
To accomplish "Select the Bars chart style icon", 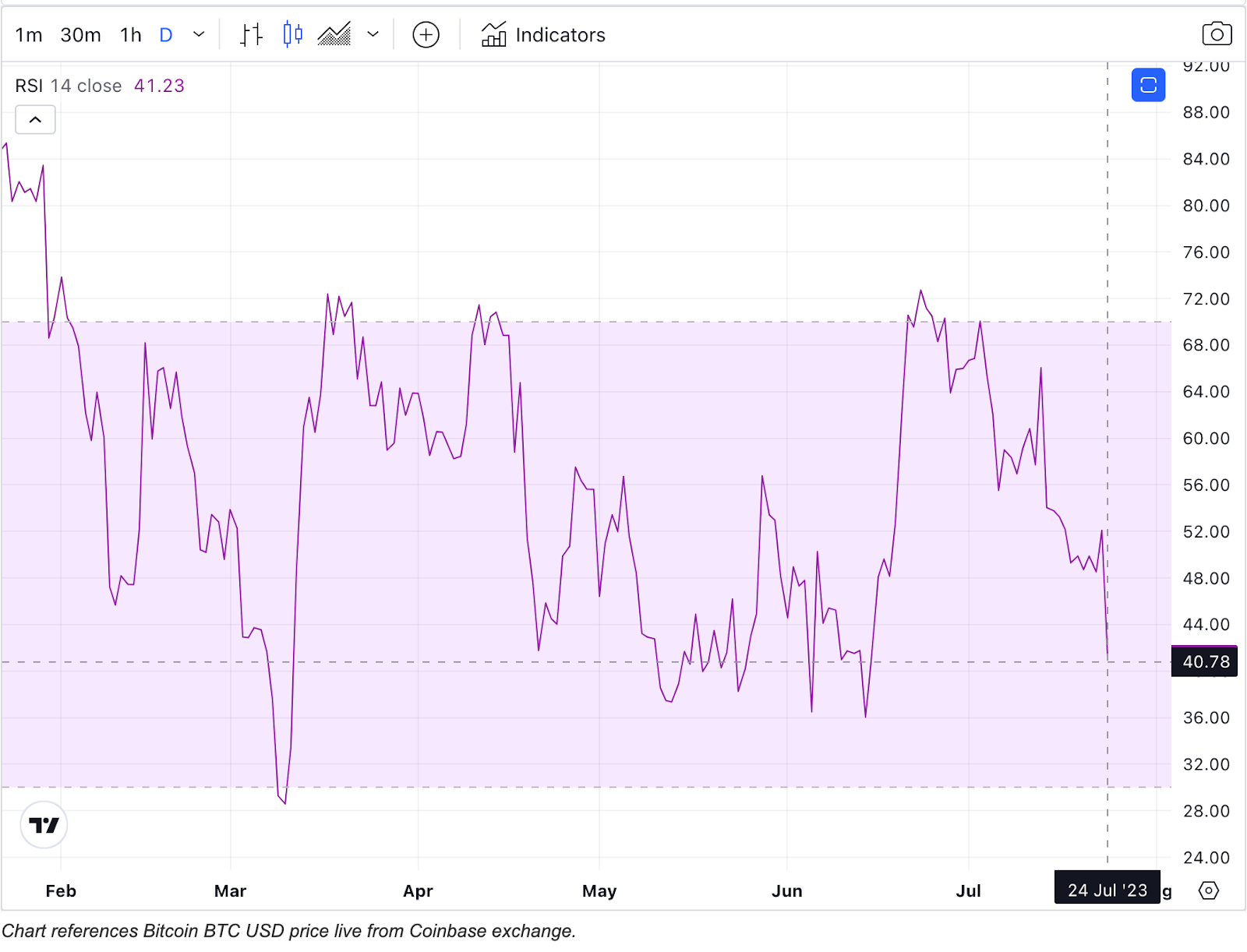I will pos(251,35).
